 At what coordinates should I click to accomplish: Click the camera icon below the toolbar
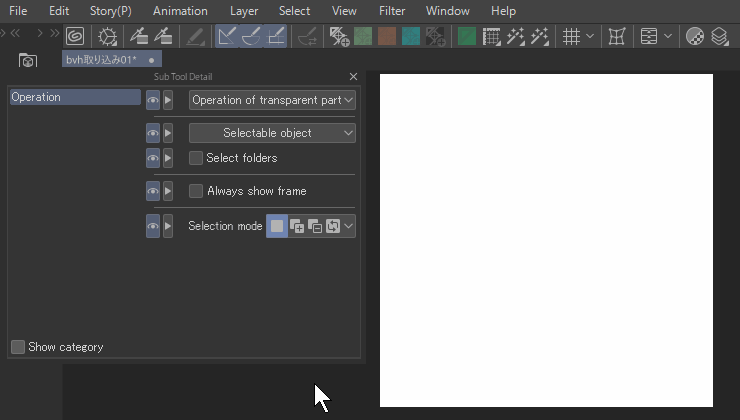pyautogui.click(x=28, y=61)
